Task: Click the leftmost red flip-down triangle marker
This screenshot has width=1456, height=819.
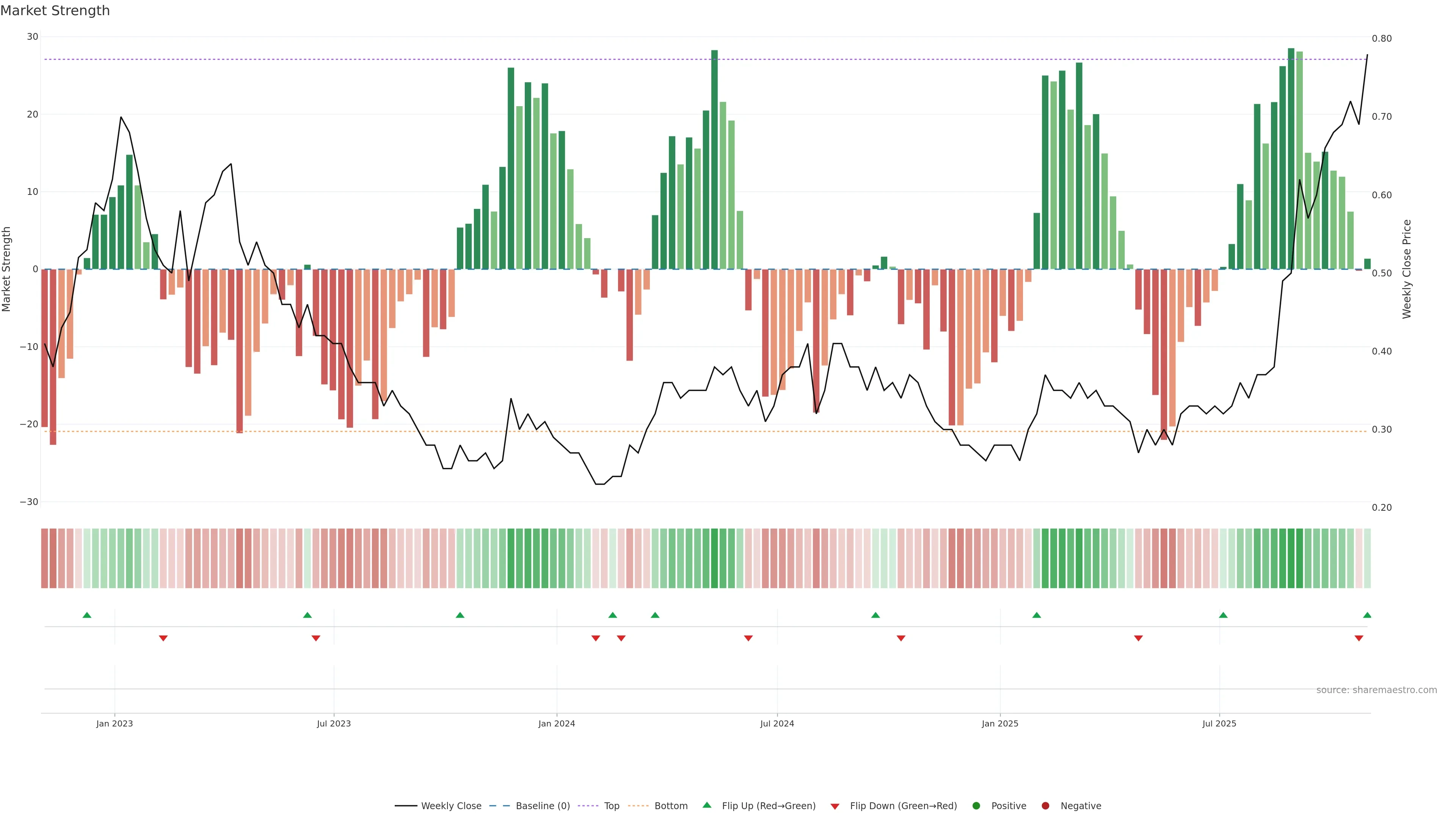Action: click(163, 638)
